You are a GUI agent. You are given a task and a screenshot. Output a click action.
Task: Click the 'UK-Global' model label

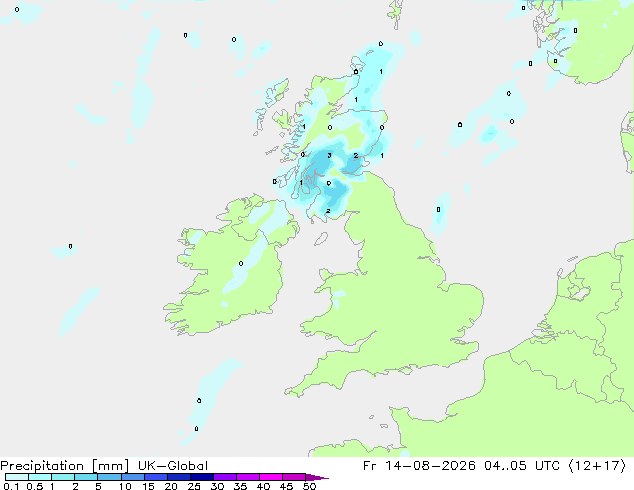tap(173, 466)
